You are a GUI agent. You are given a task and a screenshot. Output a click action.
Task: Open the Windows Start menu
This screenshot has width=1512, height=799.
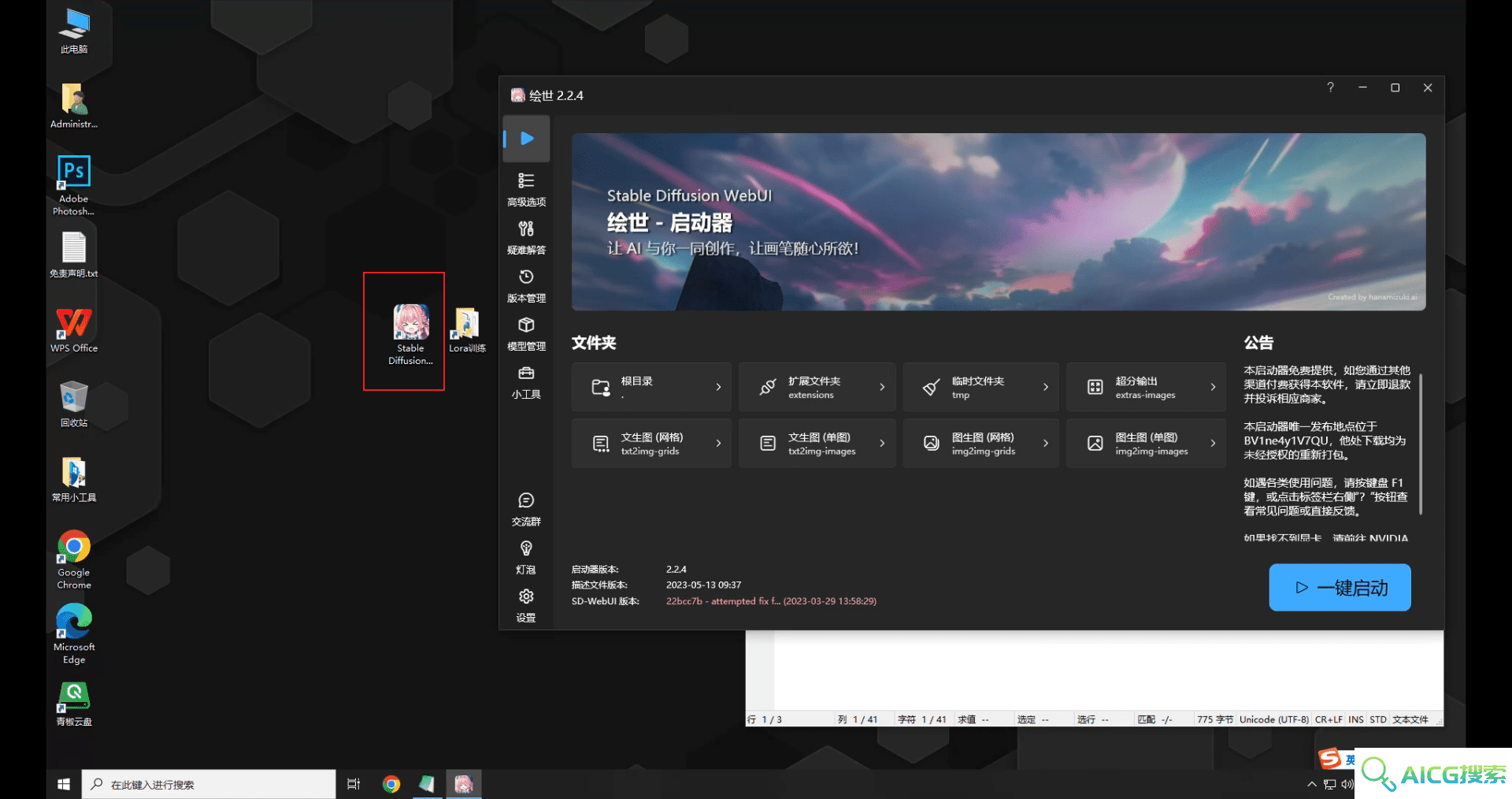coord(64,784)
